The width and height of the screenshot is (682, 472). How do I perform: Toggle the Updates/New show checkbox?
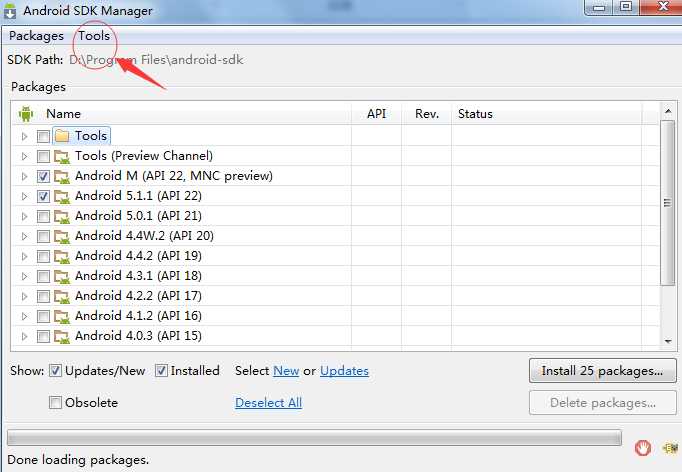[55, 371]
